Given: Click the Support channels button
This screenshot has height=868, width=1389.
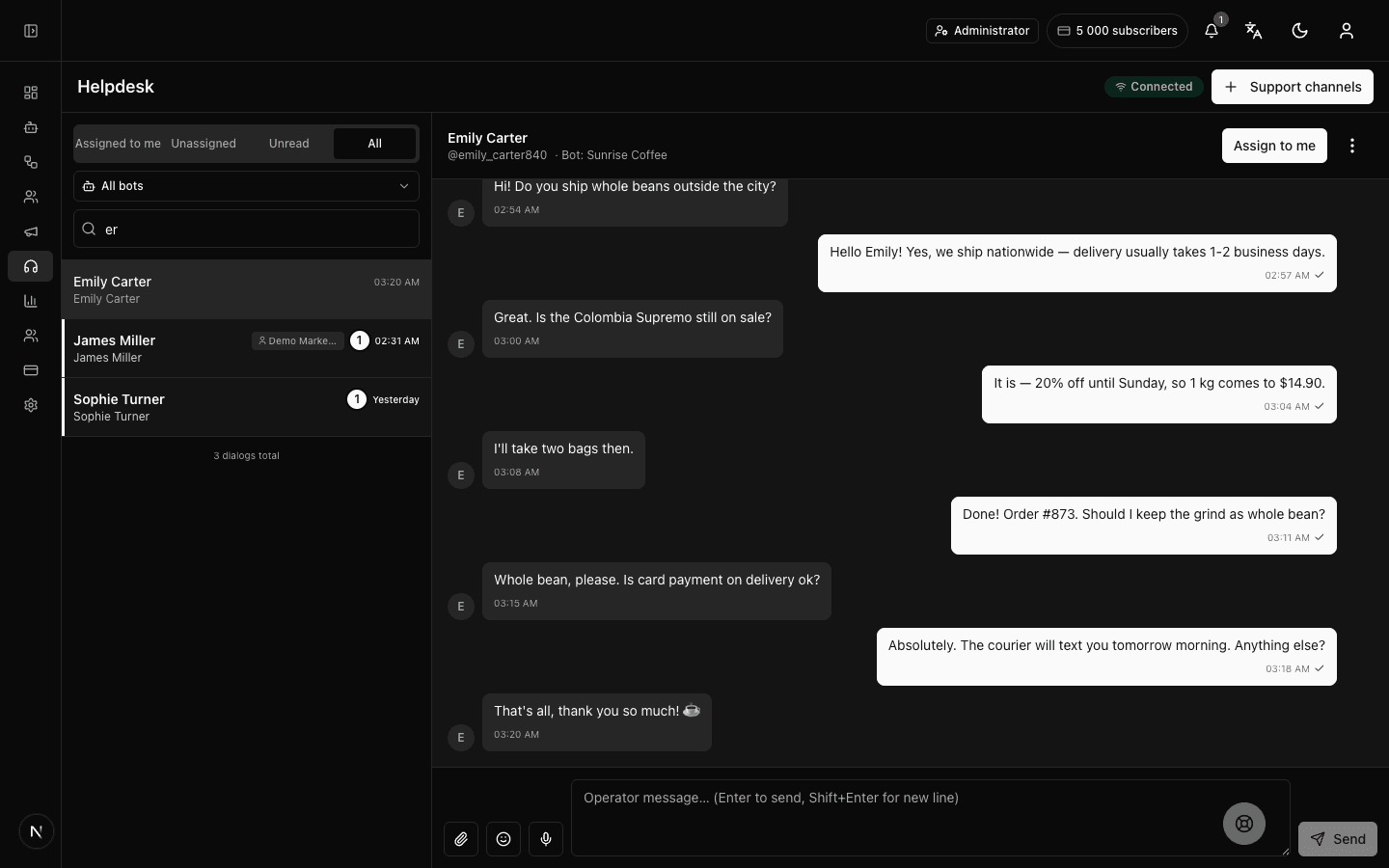Looking at the screenshot, I should coord(1293,87).
